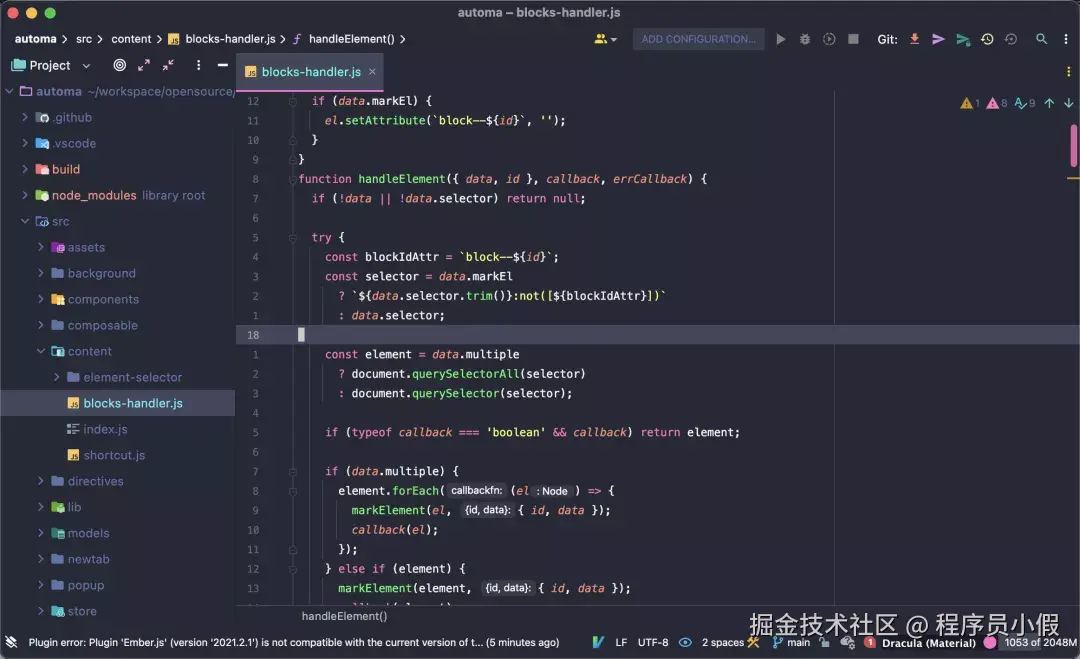The height and width of the screenshot is (659, 1080).
Task: Expand all project tree nodes
Action: 143,65
